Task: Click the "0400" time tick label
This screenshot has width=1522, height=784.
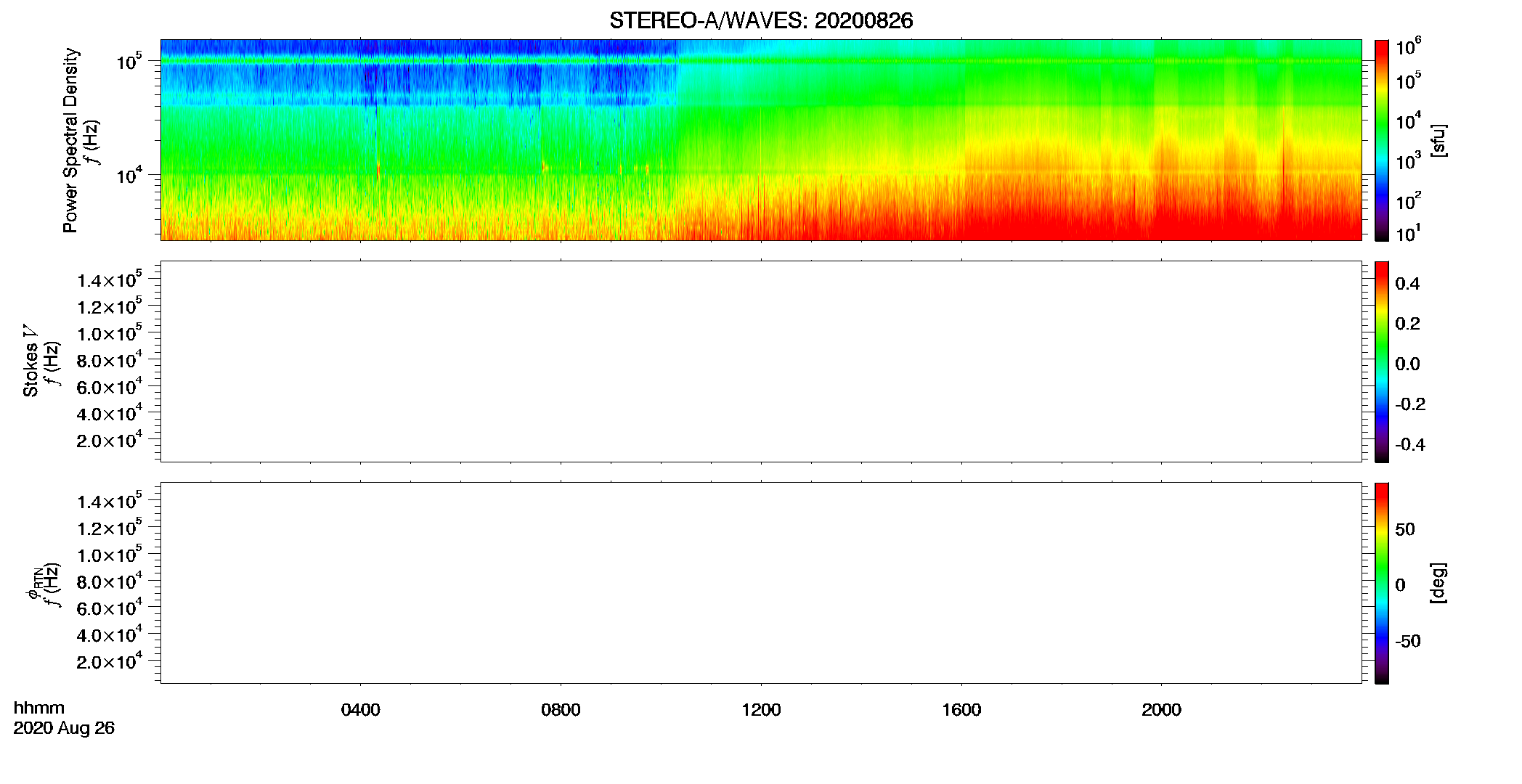Action: click(x=360, y=710)
